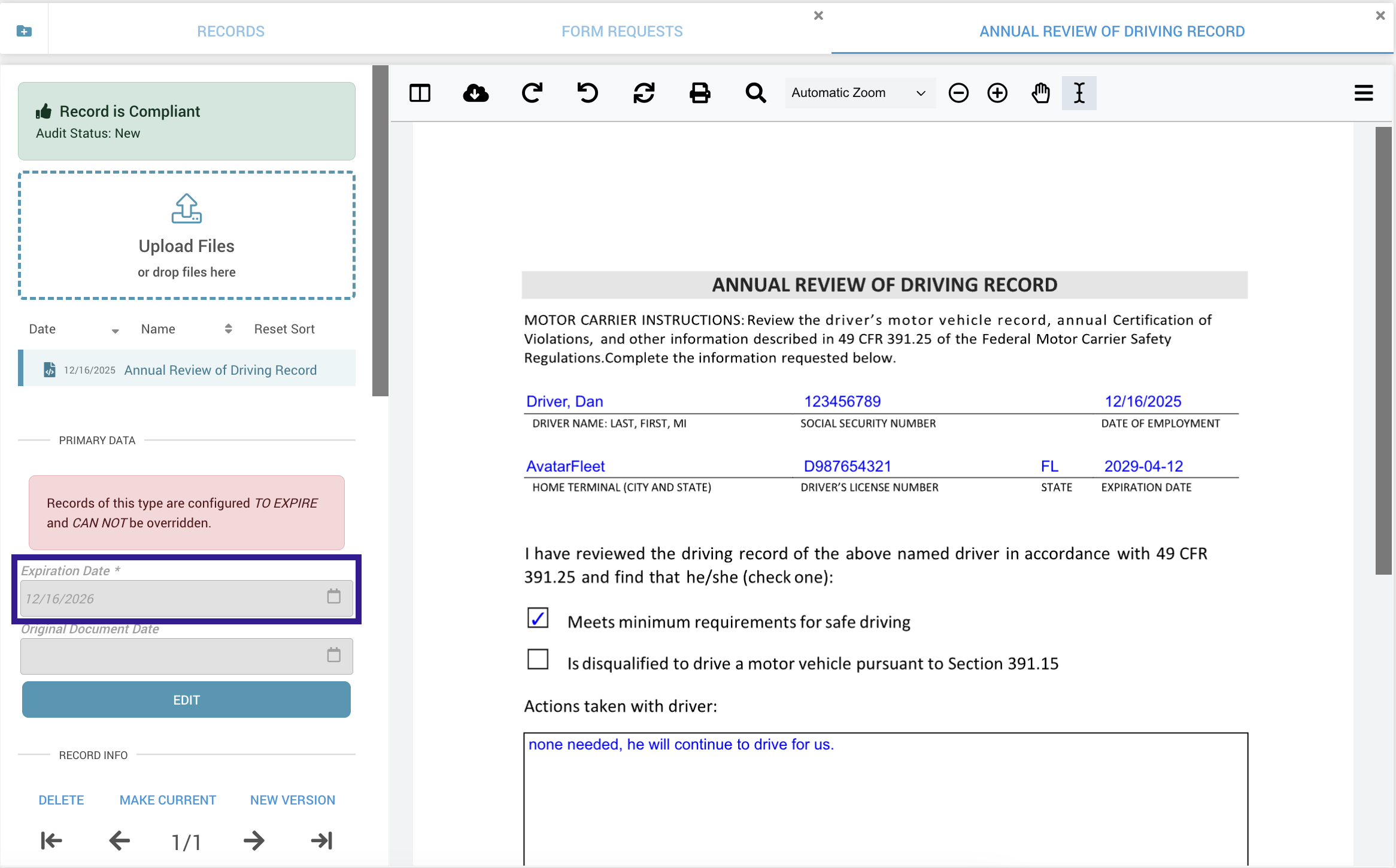This screenshot has width=1396, height=868.
Task: Switch to the FORM REQUESTS tab
Action: pyautogui.click(x=621, y=31)
